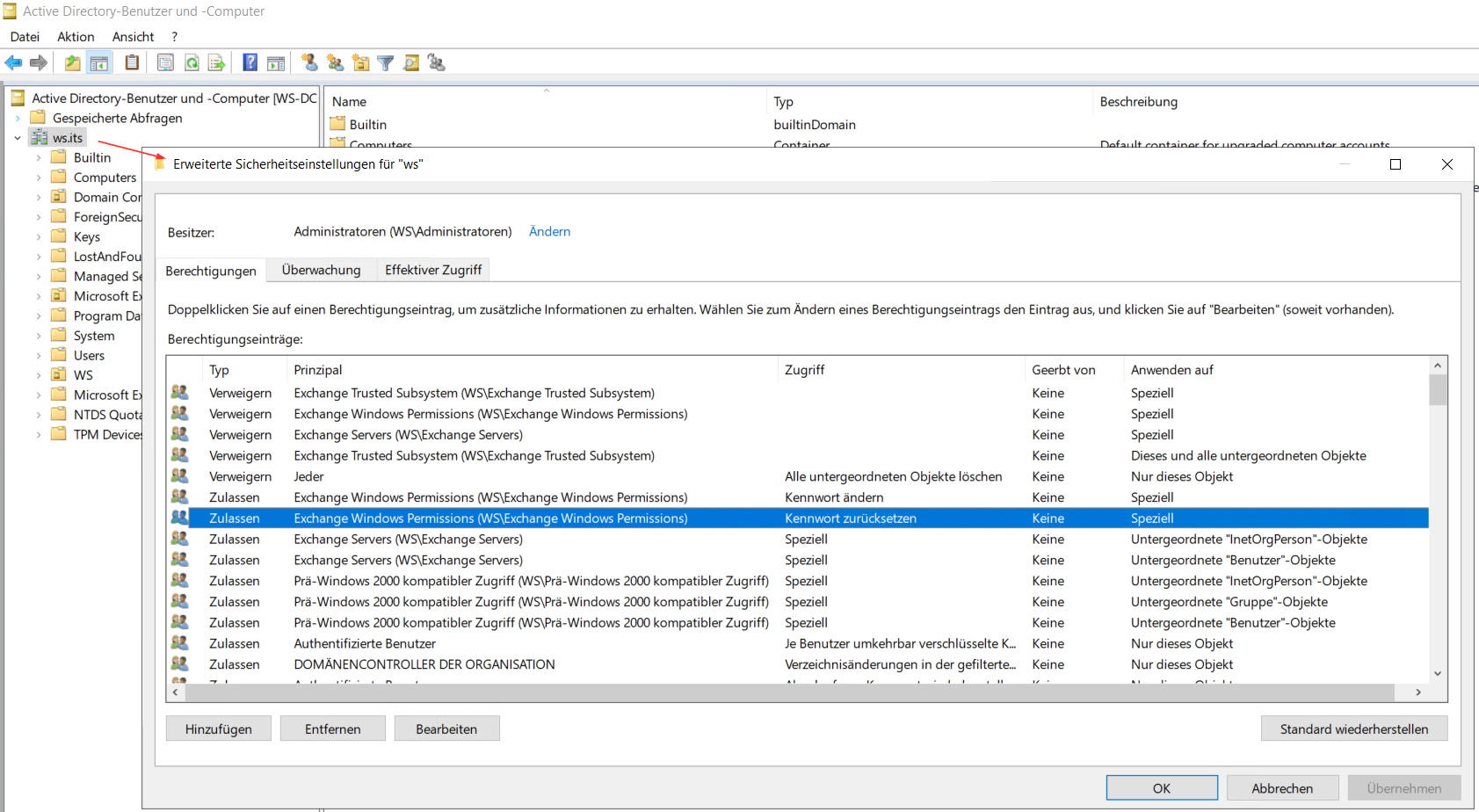Select the row with Kennwort ändern access
This screenshot has height=812, width=1479.
click(x=797, y=497)
